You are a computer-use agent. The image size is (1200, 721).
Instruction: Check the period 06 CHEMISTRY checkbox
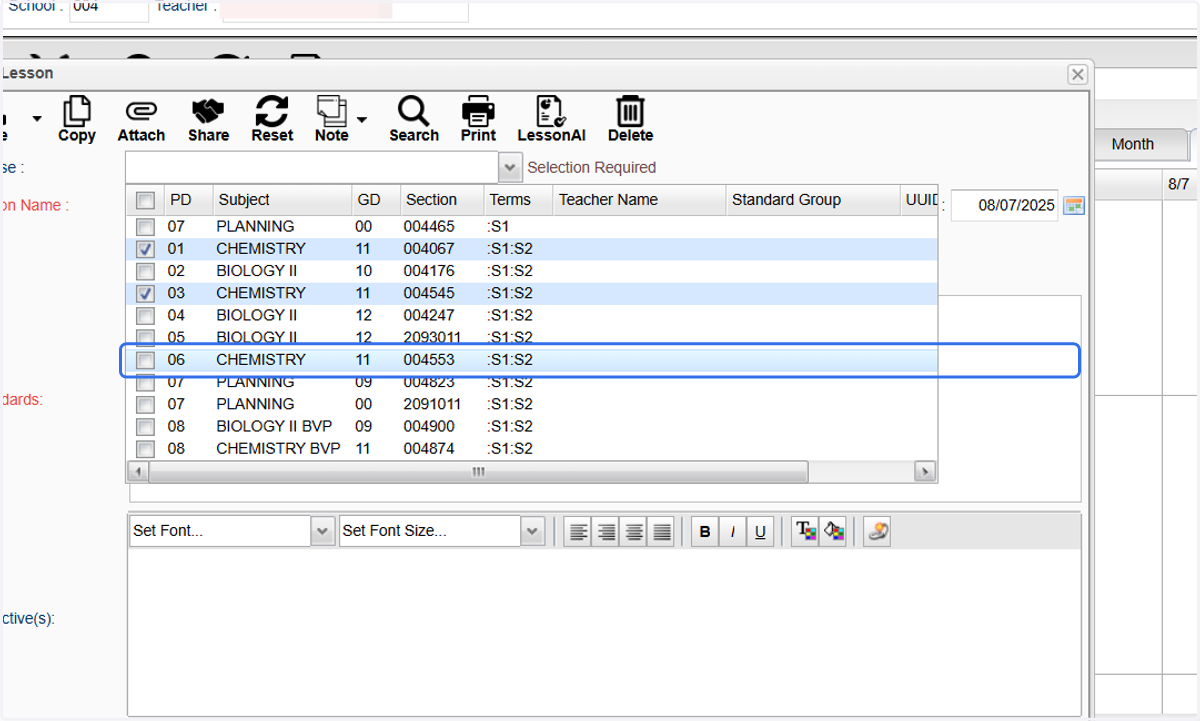pos(146,359)
